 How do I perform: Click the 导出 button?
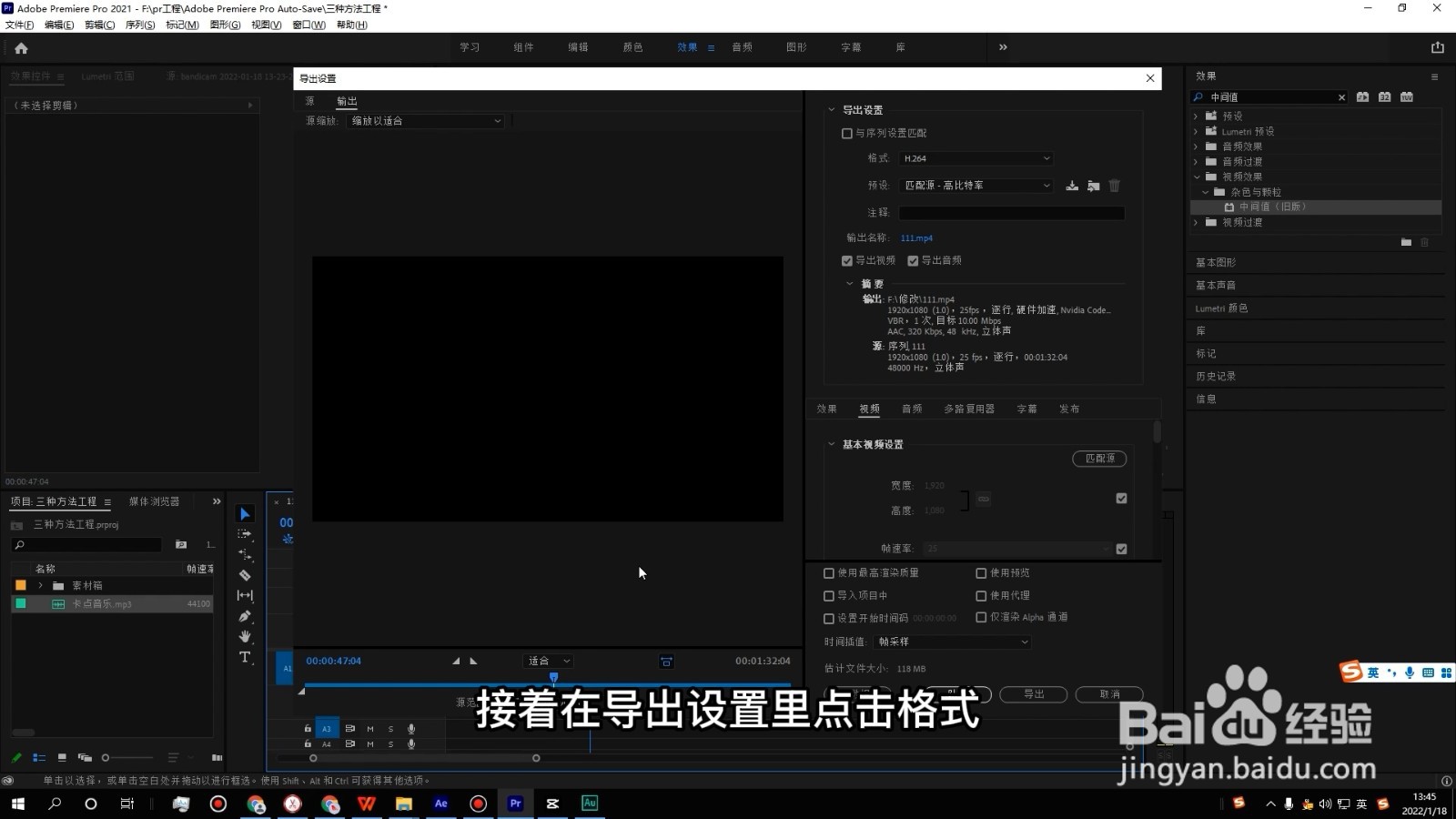click(x=1034, y=694)
